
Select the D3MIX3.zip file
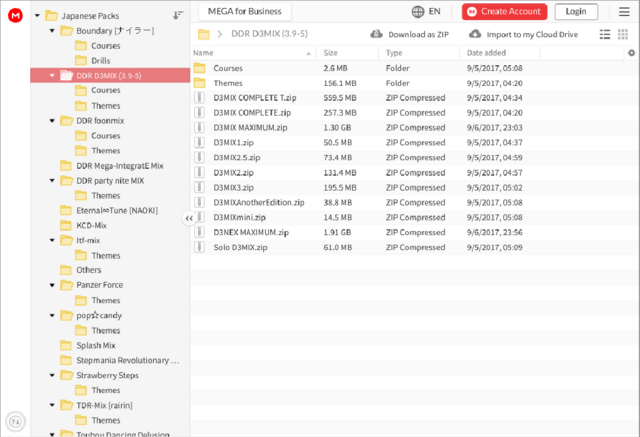click(233, 188)
